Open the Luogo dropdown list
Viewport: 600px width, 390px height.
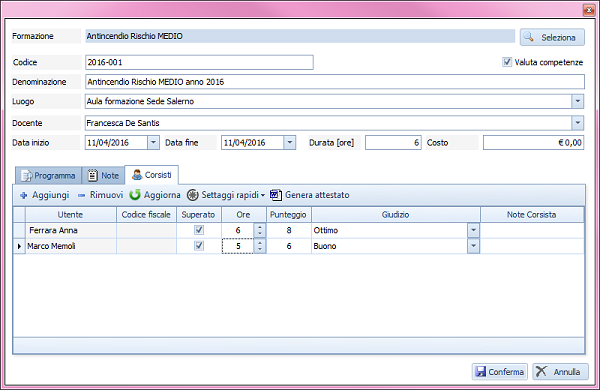(578, 101)
